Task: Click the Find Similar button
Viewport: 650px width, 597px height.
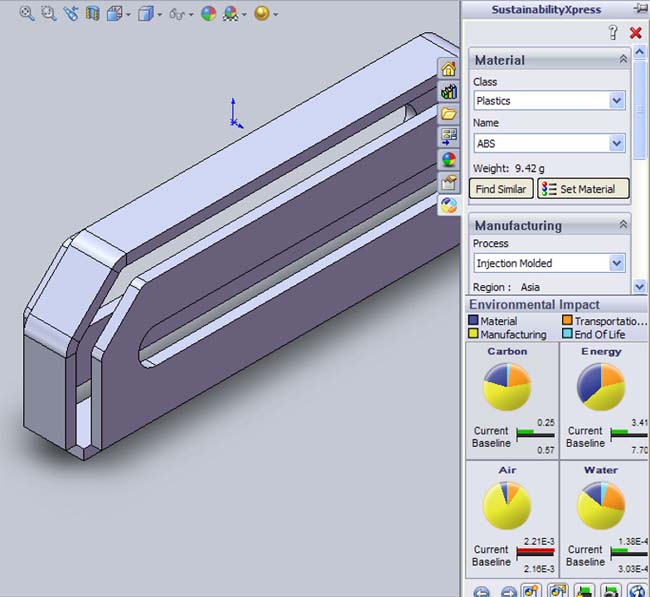Action: (x=501, y=189)
